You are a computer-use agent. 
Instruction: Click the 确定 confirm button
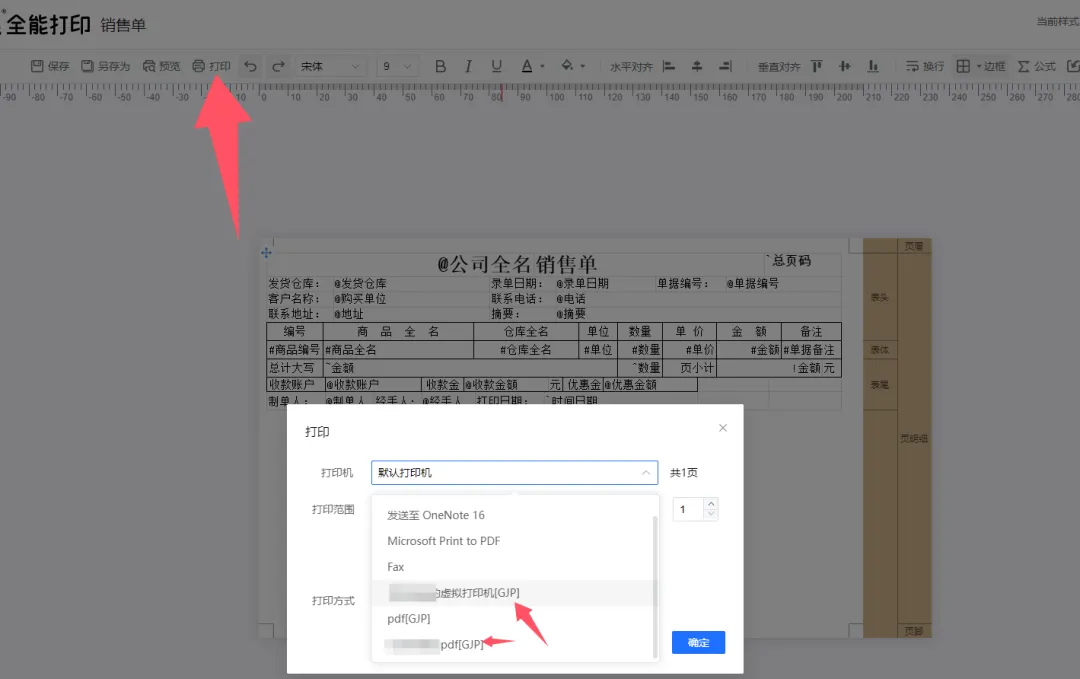[697, 642]
